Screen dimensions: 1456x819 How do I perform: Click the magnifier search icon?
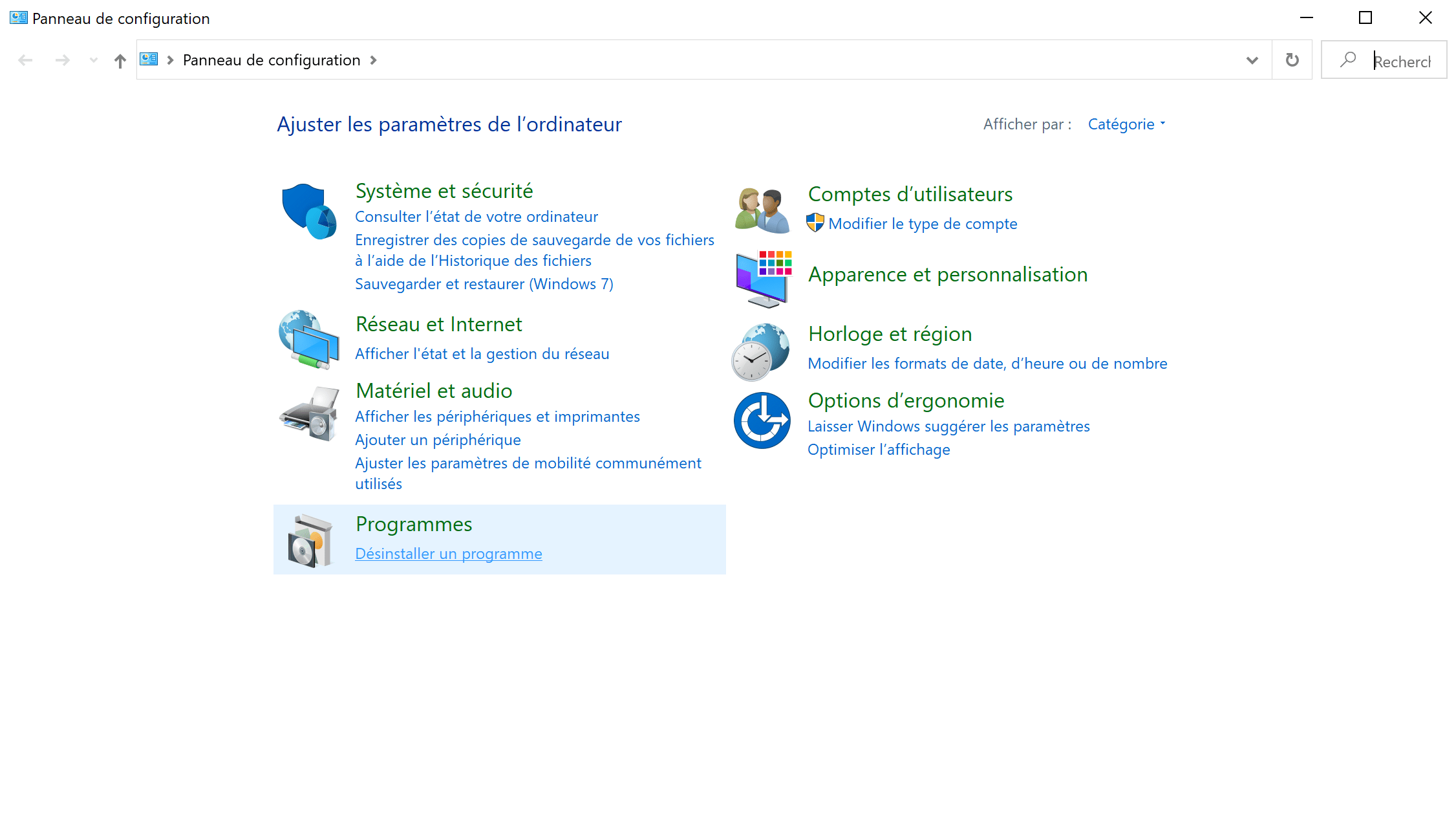click(1347, 60)
